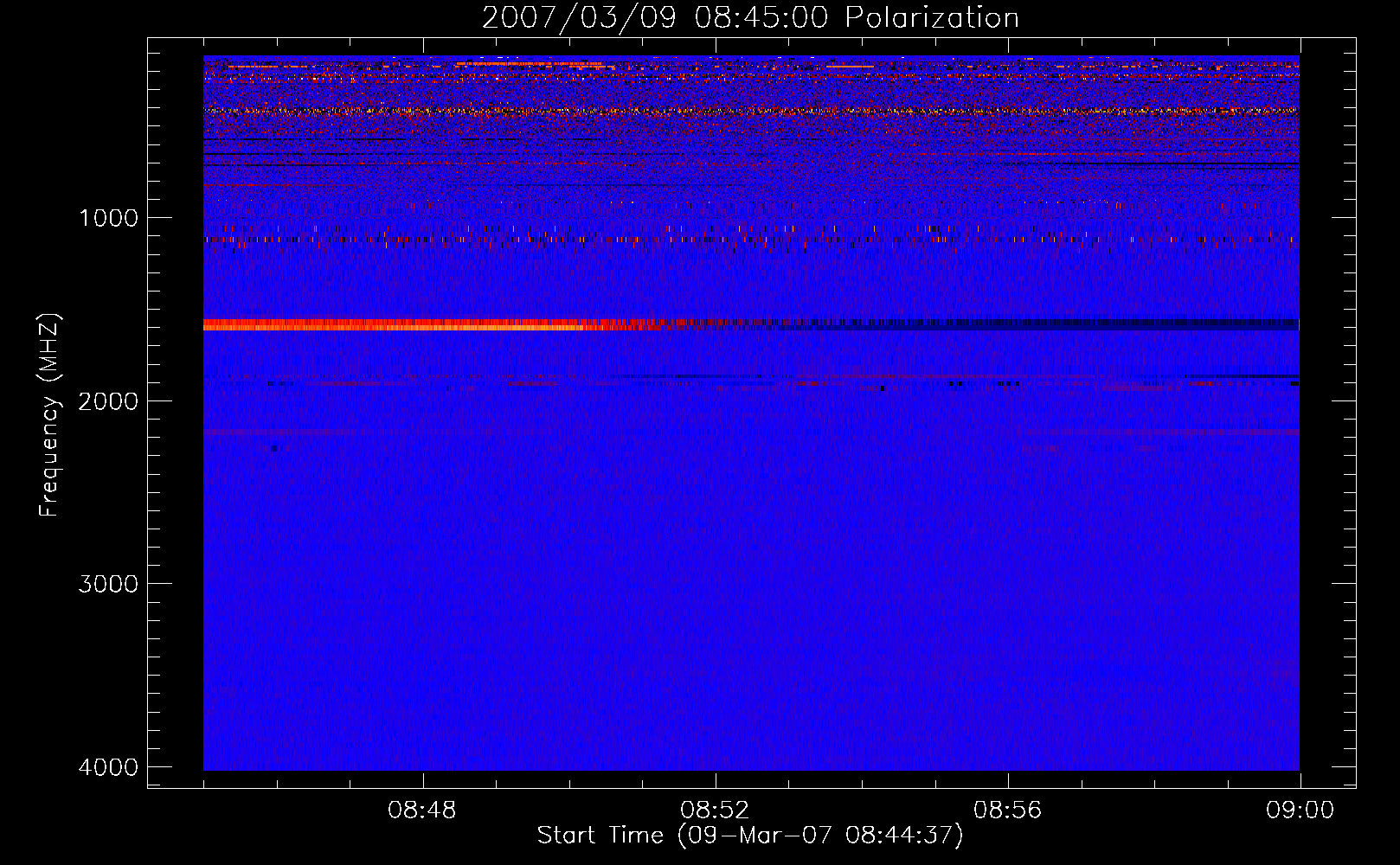Click the "2000" frequency tick label
This screenshot has height=865, width=1400.
(x=109, y=401)
